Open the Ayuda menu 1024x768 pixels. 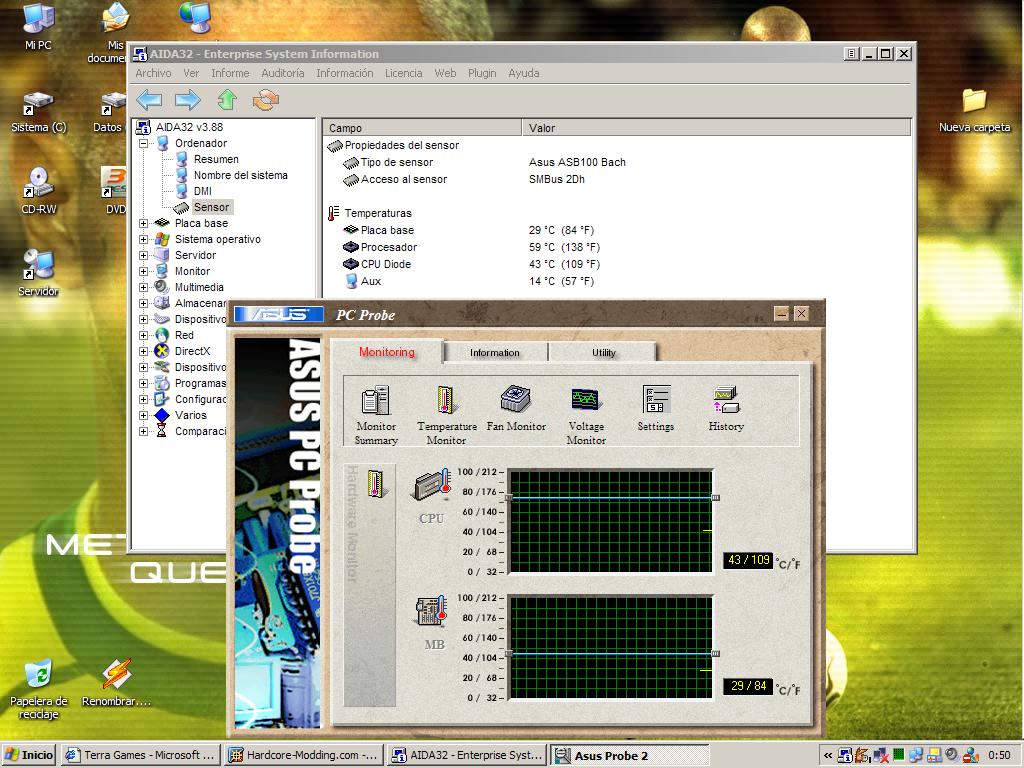[x=524, y=73]
